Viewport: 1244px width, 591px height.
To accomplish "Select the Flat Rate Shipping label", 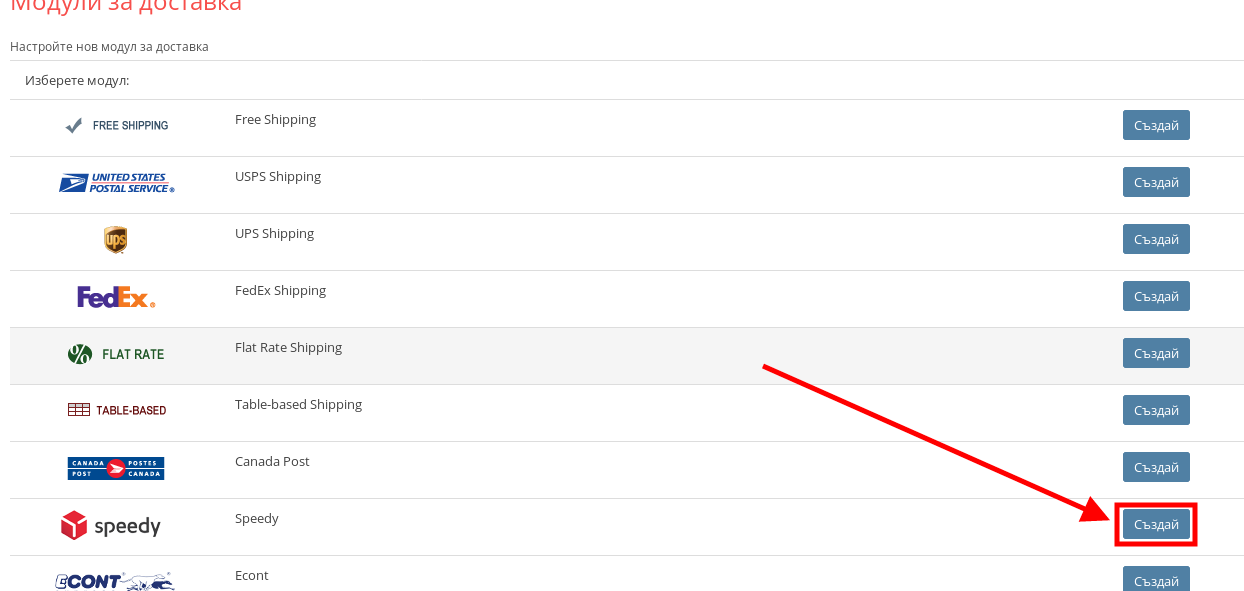I will click(x=288, y=348).
